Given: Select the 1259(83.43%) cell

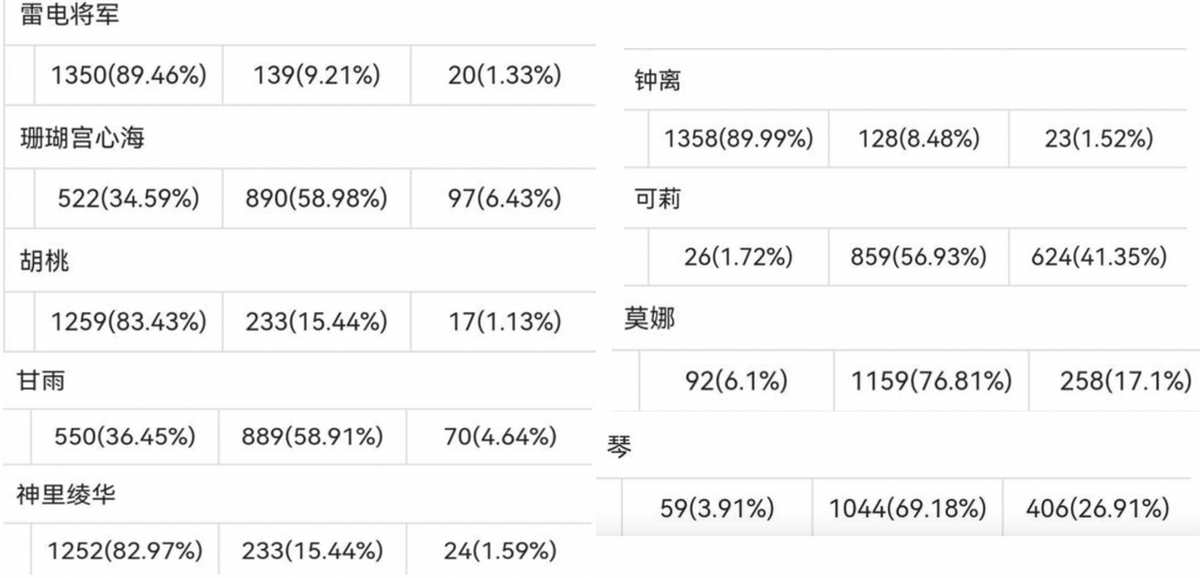Looking at the screenshot, I should coord(128,322).
